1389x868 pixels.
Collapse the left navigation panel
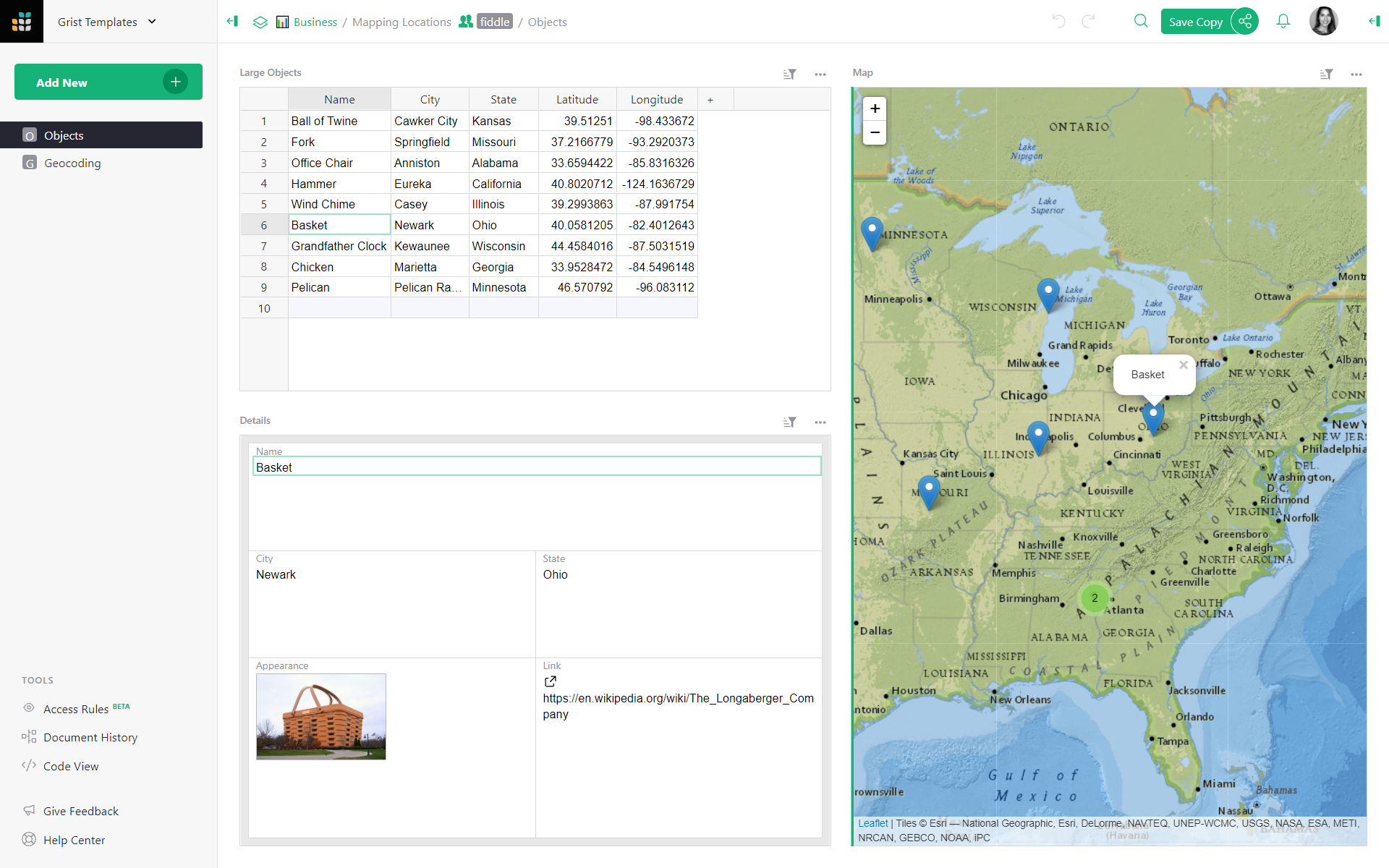(x=232, y=21)
